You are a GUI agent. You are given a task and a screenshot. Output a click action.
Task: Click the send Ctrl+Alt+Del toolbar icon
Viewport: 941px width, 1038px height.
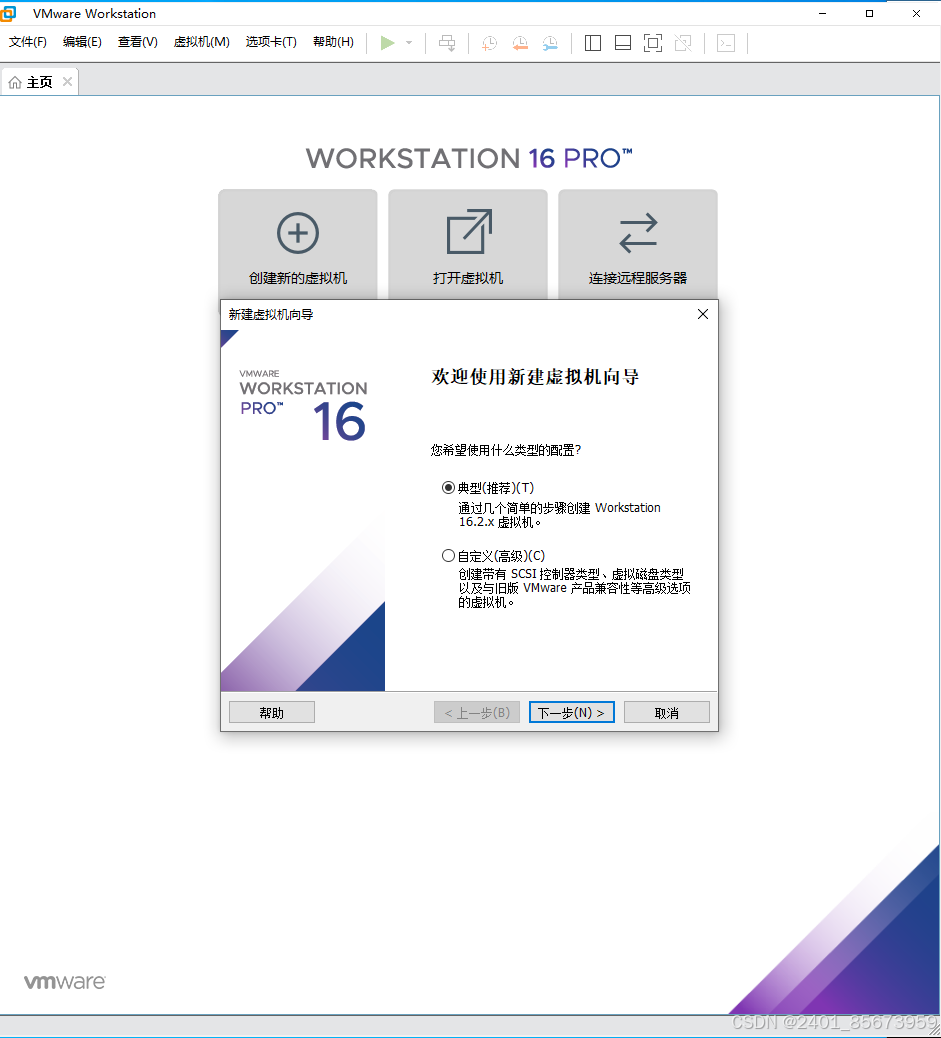click(x=447, y=43)
